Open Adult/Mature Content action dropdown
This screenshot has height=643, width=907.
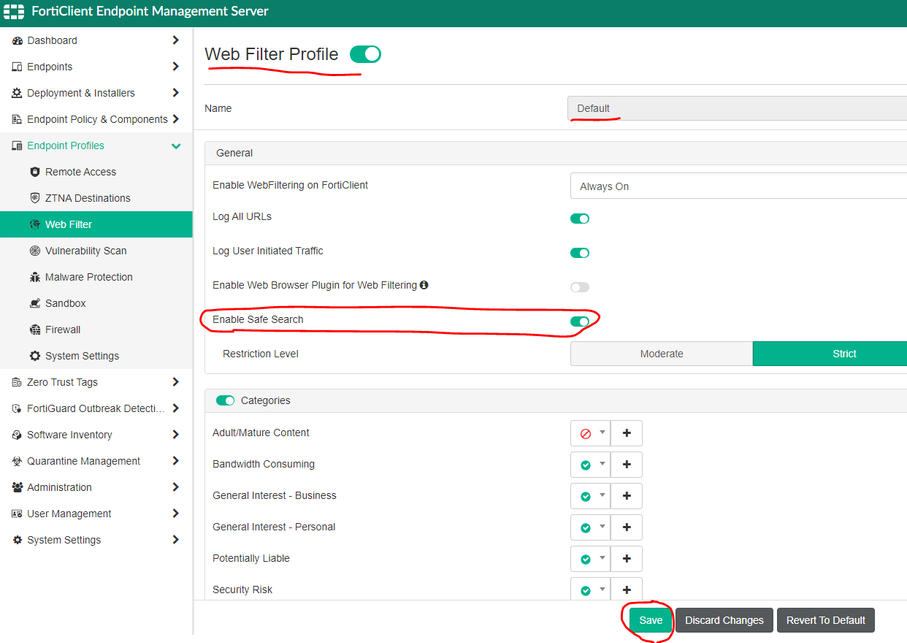(591, 433)
